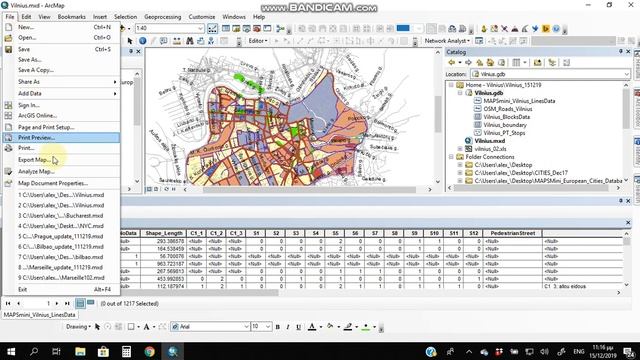The height and width of the screenshot is (360, 640).
Task: Click the Catalog Back arrow
Action: click(451, 62)
